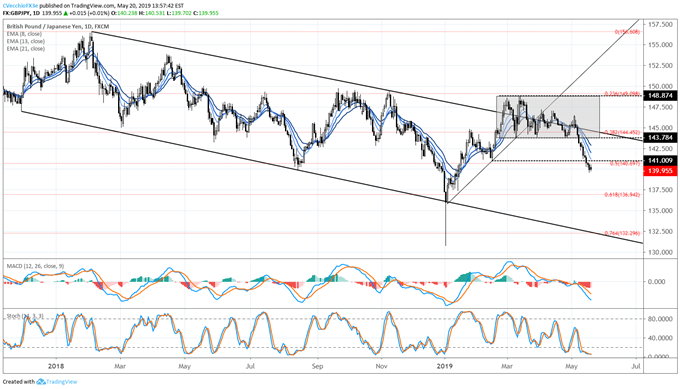Click the black 141.009 price level tag
The image size is (680, 389).
point(660,161)
